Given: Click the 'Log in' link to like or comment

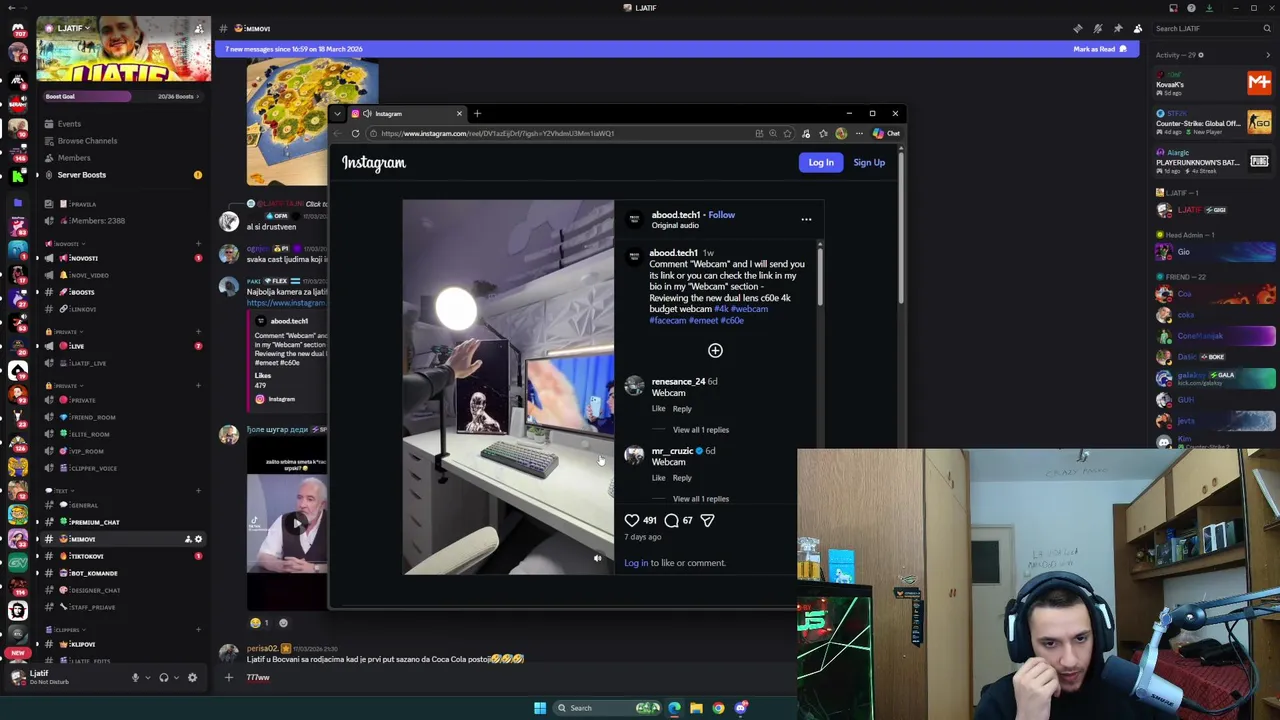Looking at the screenshot, I should pos(636,563).
